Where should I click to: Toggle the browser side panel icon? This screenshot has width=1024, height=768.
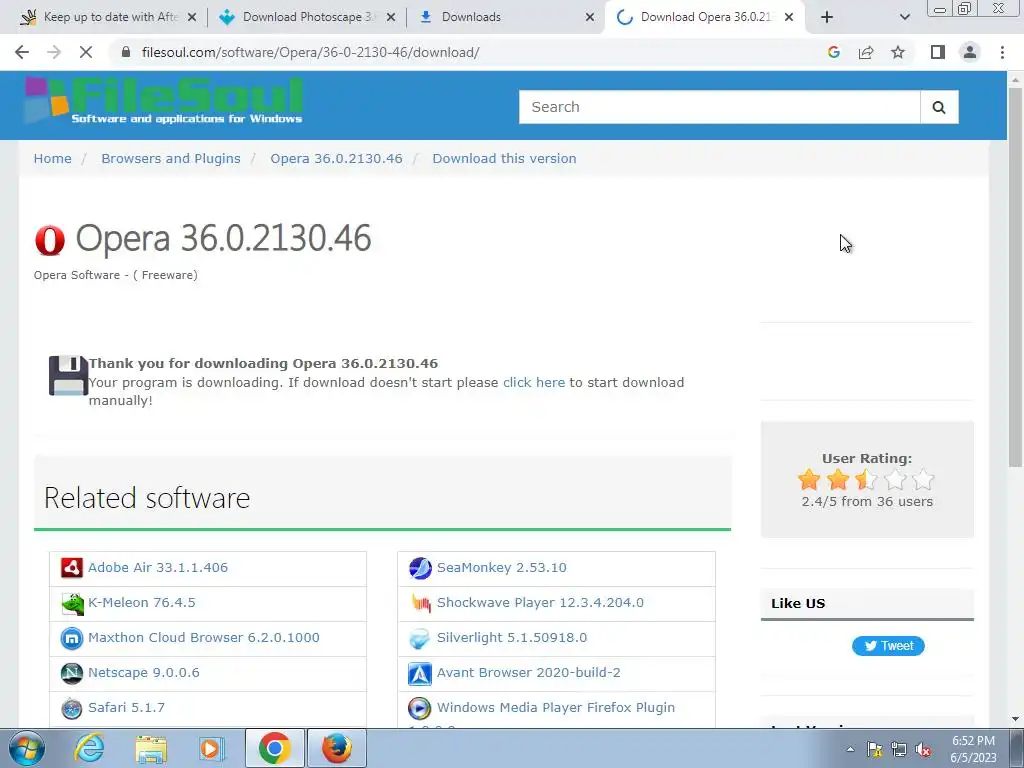pyautogui.click(x=938, y=52)
